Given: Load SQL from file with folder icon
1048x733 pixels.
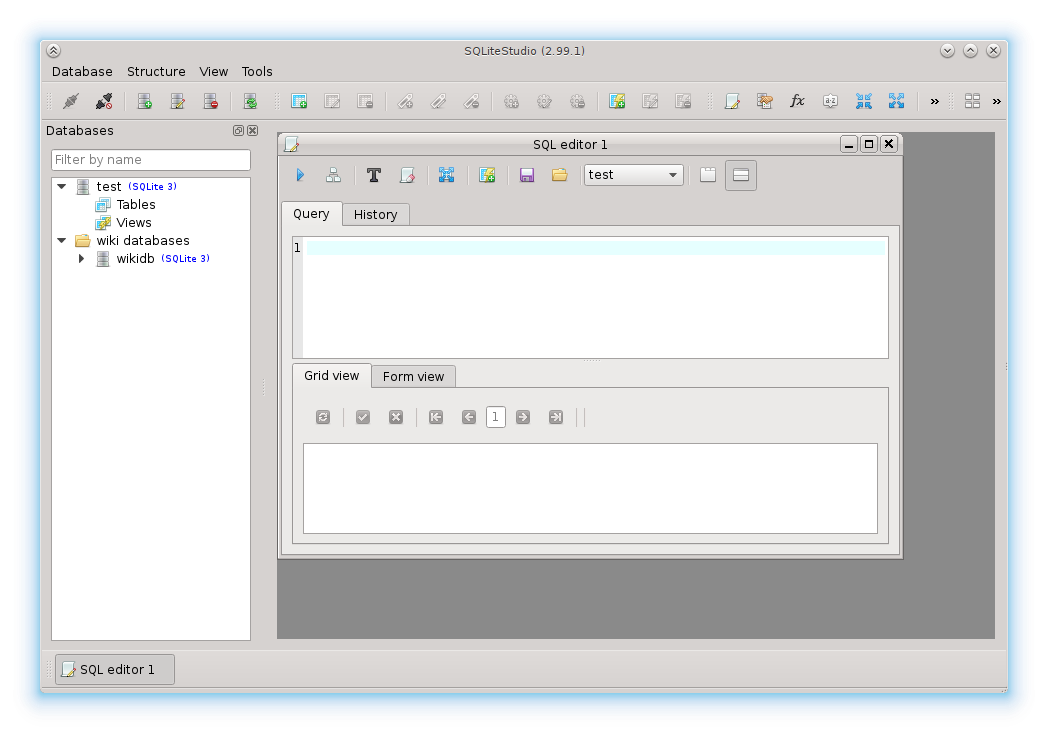Looking at the screenshot, I should click(559, 175).
